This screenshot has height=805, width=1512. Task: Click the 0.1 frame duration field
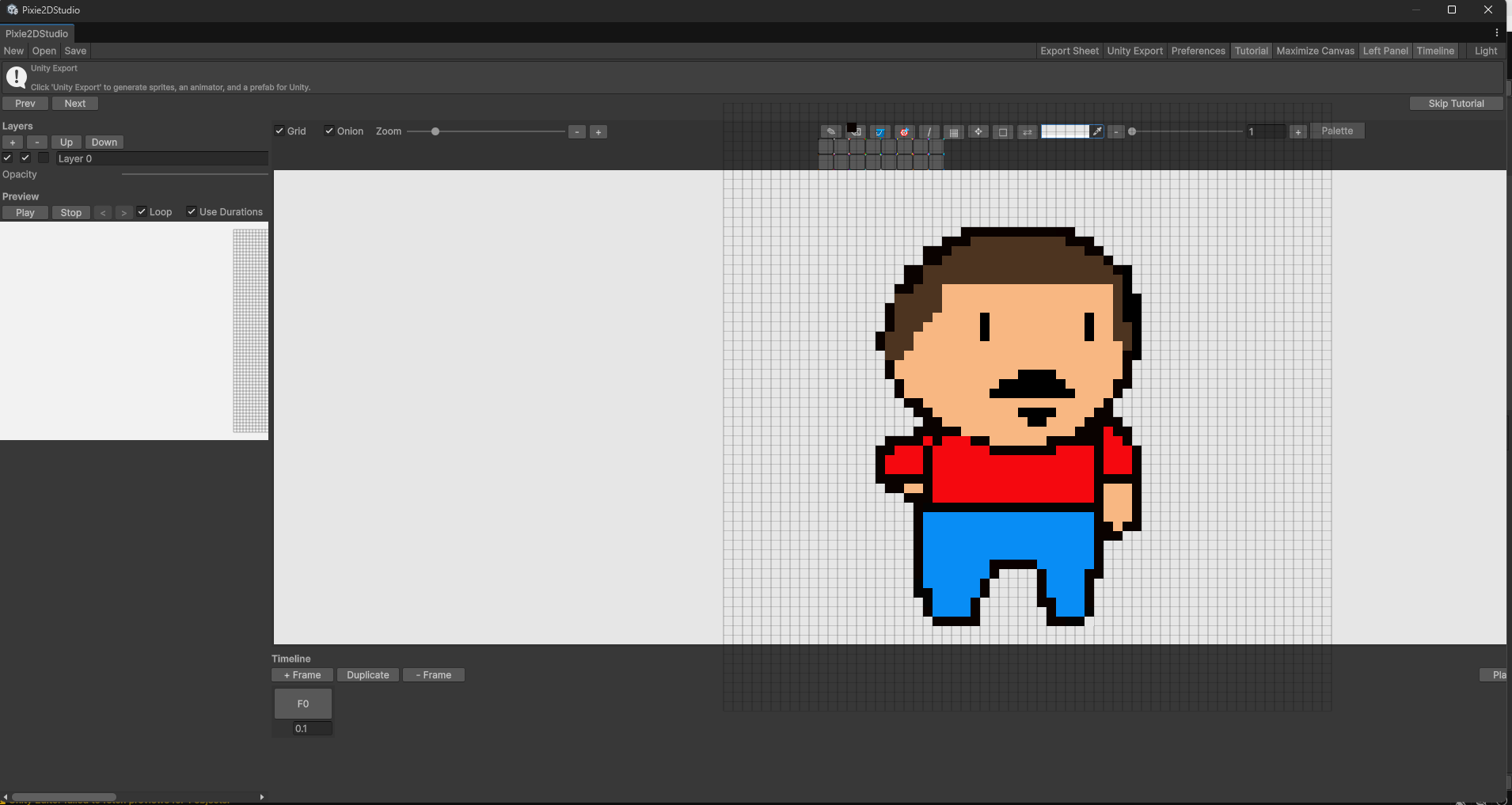pos(313,728)
